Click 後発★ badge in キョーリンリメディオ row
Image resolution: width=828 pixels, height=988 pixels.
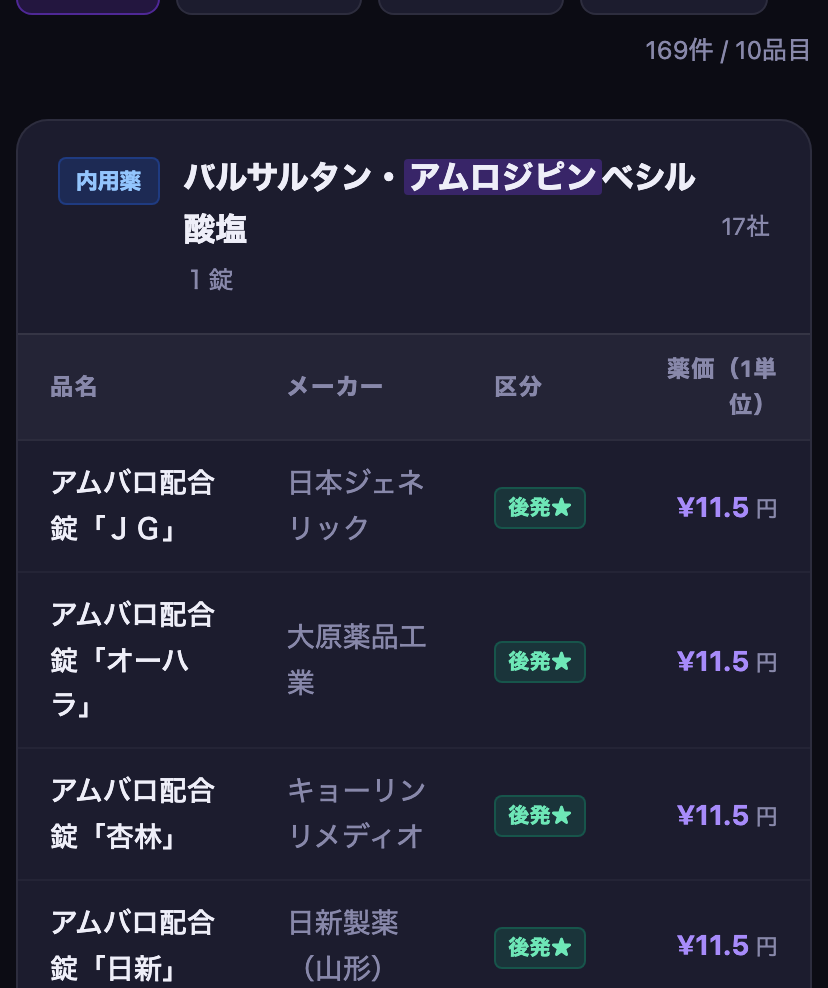[x=539, y=816]
